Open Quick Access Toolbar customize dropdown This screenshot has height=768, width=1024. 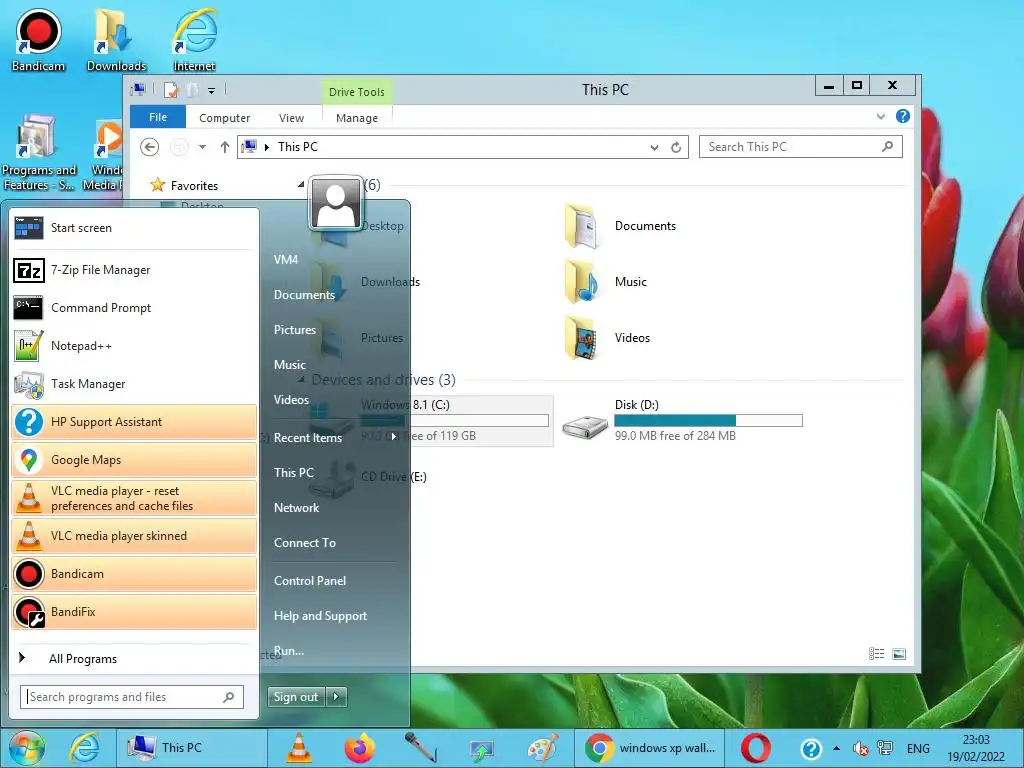pos(212,90)
